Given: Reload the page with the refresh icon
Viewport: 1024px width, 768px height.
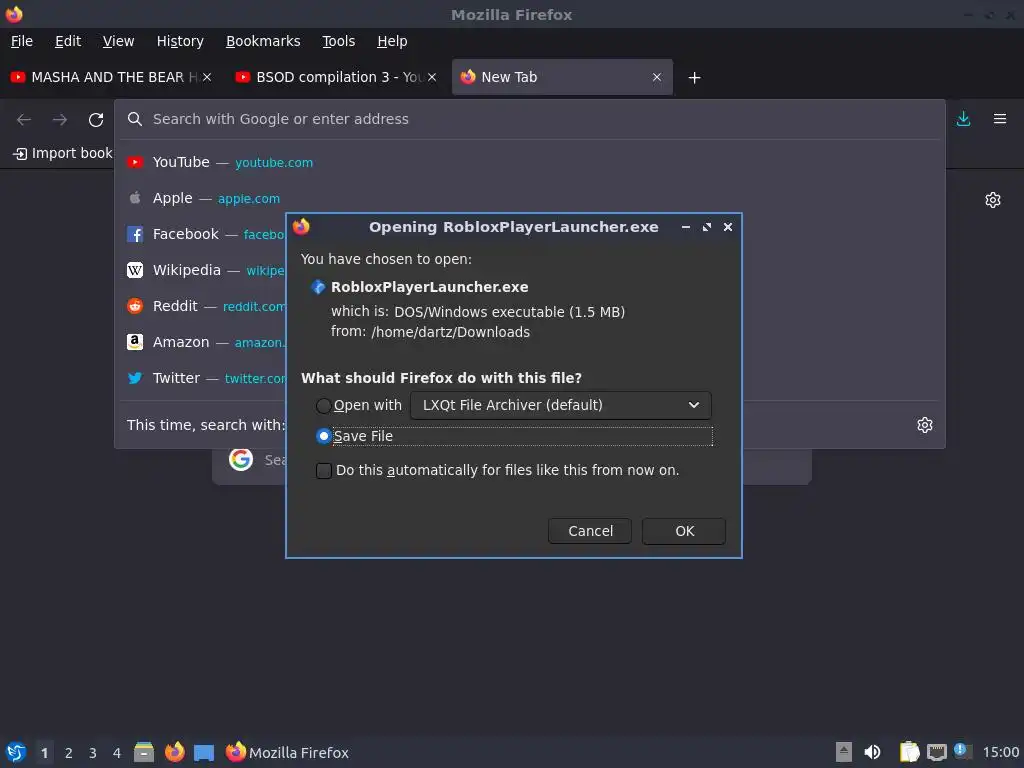Looking at the screenshot, I should 96,120.
